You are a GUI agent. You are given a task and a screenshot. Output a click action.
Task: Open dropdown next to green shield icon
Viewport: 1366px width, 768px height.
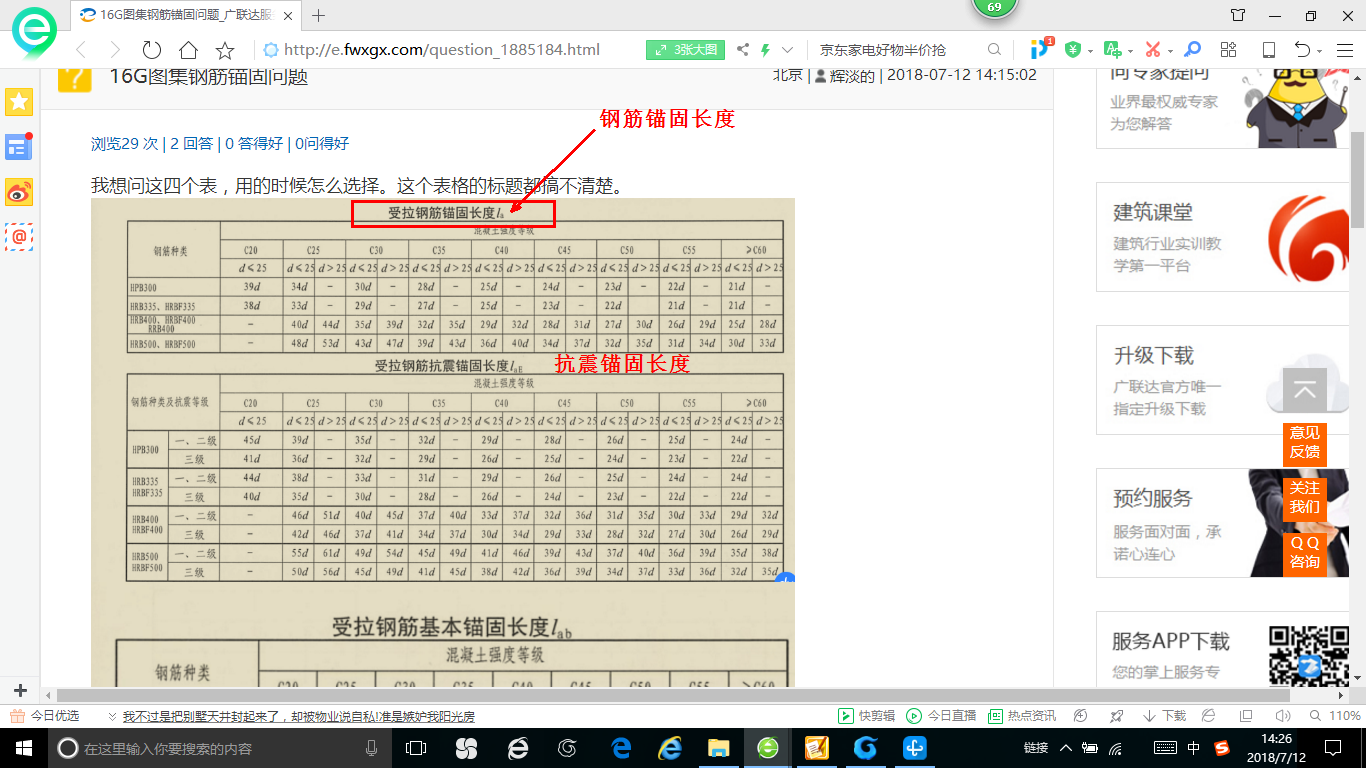pyautogui.click(x=1089, y=51)
